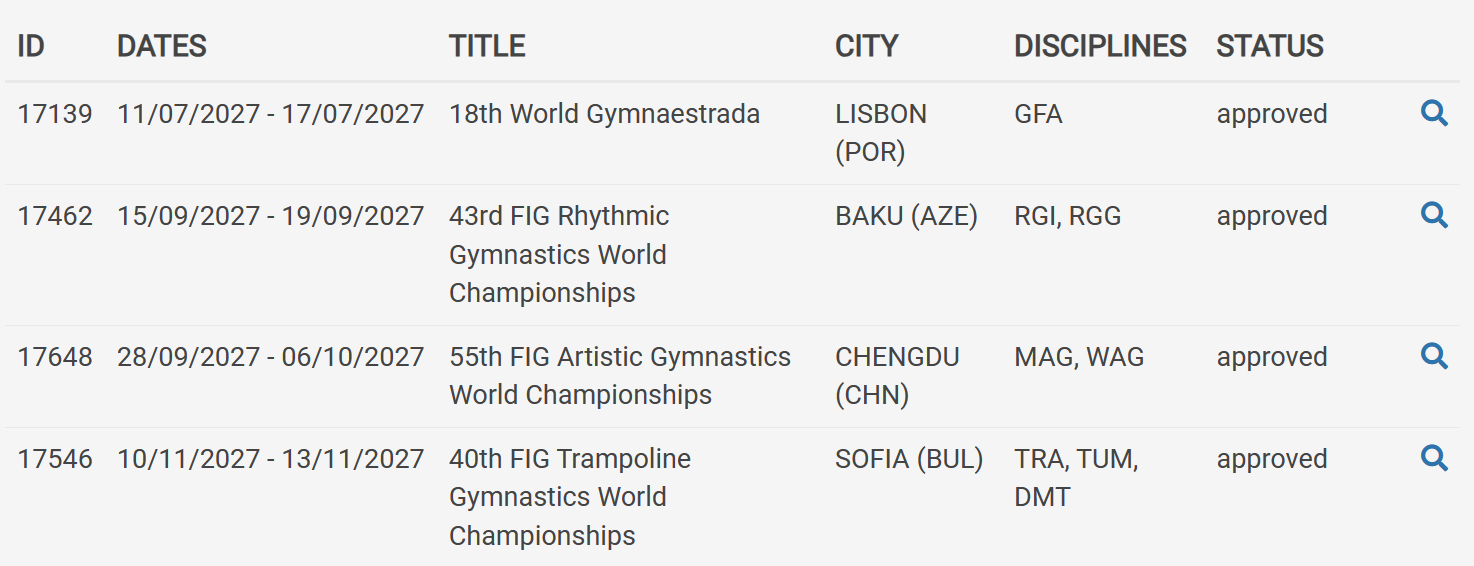Click magnifier icon for Rhythmic Gymnastics World Championships
Viewport: 1474px width, 566px height.
(x=1434, y=216)
